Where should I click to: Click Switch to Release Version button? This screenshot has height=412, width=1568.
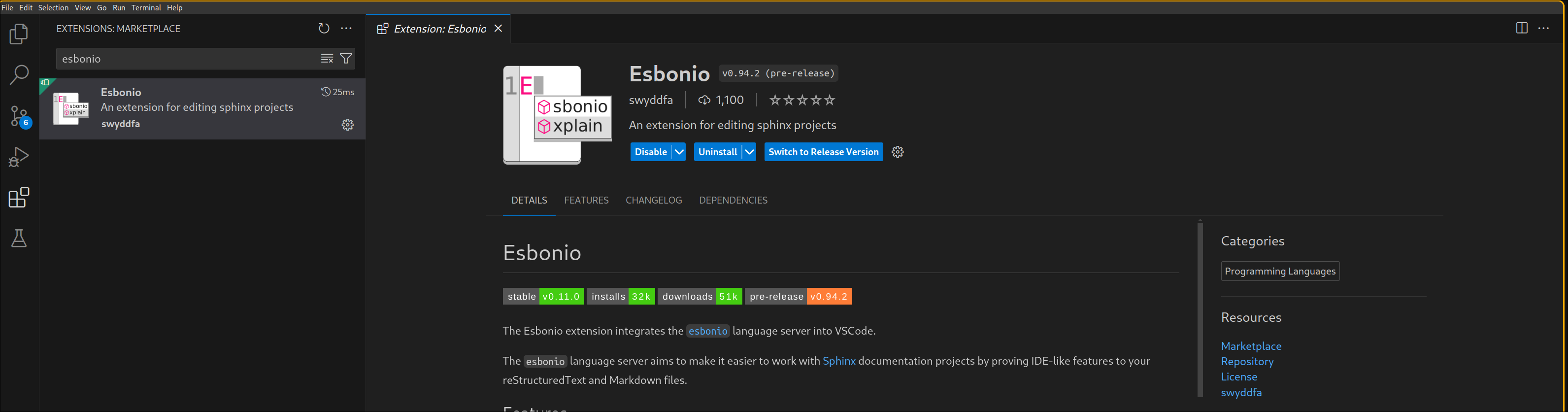click(x=824, y=152)
